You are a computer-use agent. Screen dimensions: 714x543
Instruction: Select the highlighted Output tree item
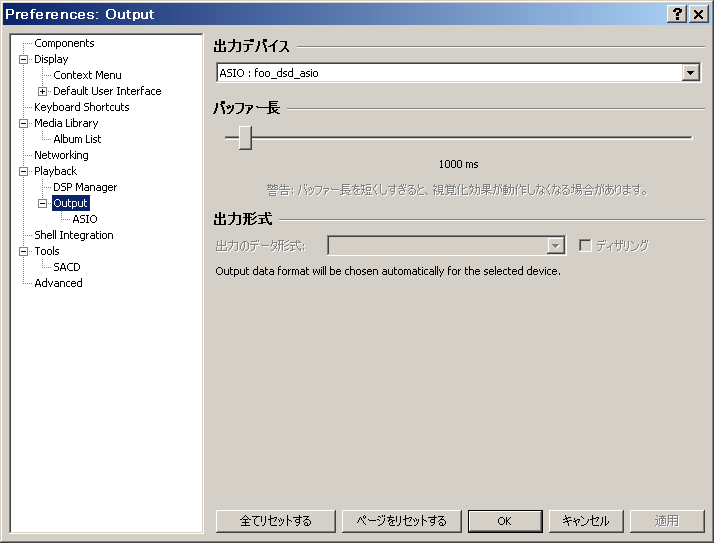click(70, 203)
